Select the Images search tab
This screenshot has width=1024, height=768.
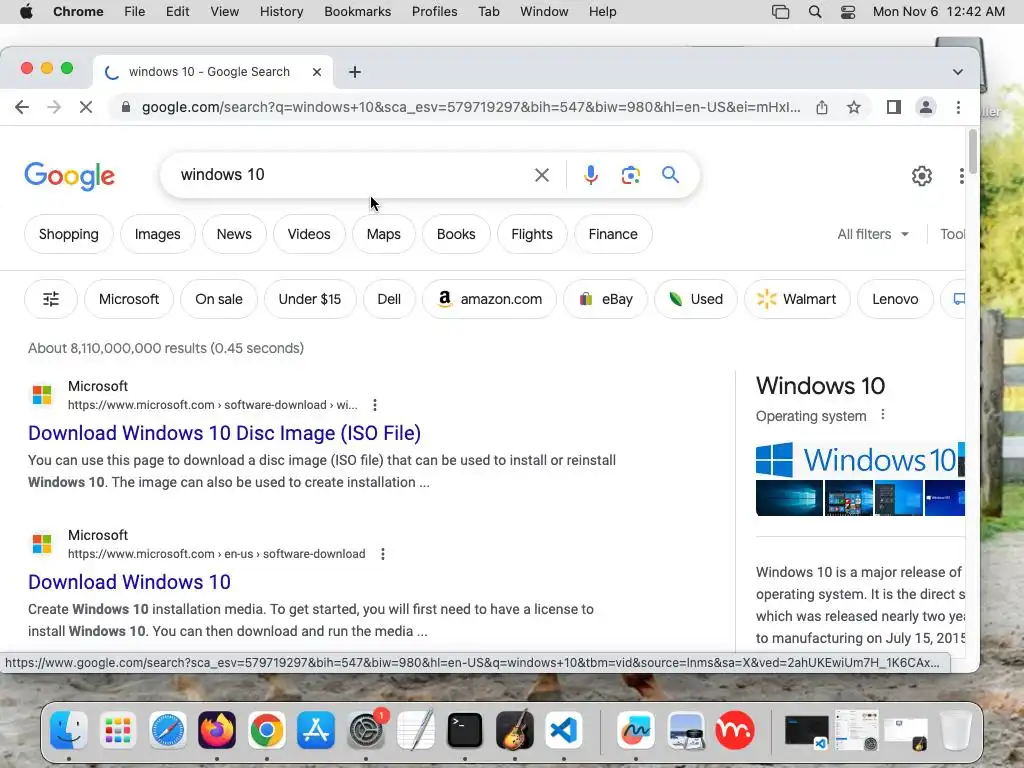click(157, 234)
